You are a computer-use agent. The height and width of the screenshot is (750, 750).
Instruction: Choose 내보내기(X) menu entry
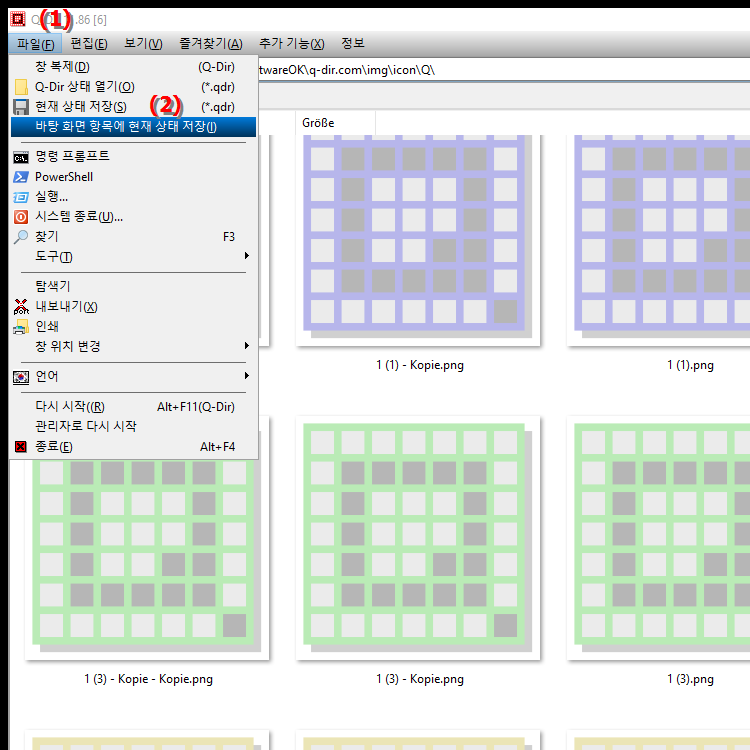pos(133,307)
